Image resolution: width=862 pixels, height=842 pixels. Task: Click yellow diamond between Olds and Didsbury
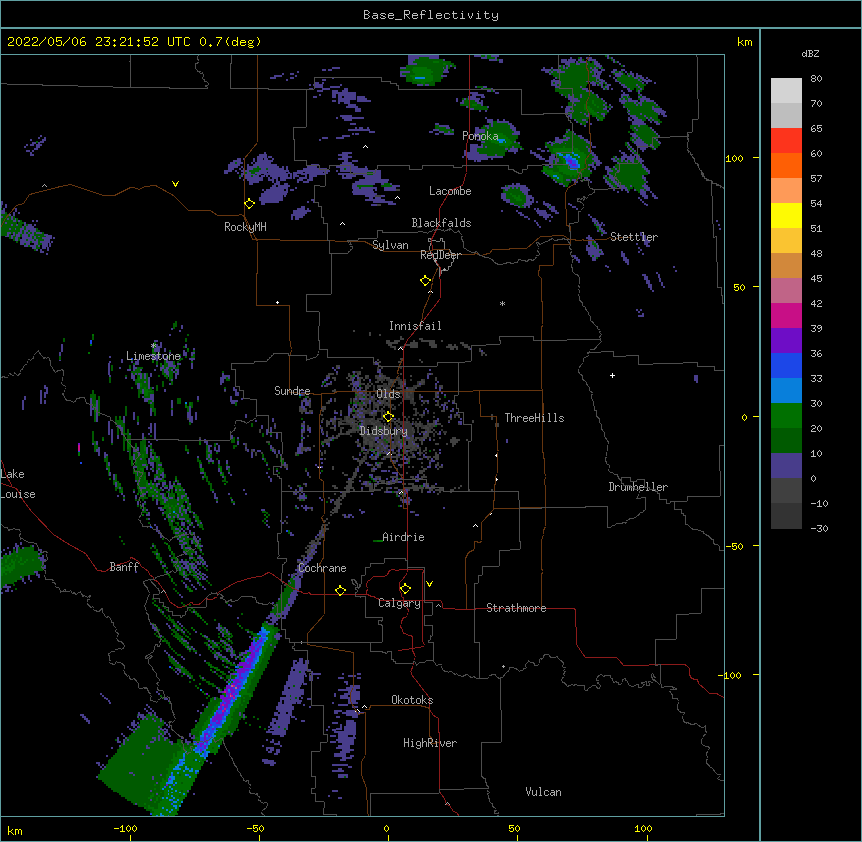tap(388, 417)
